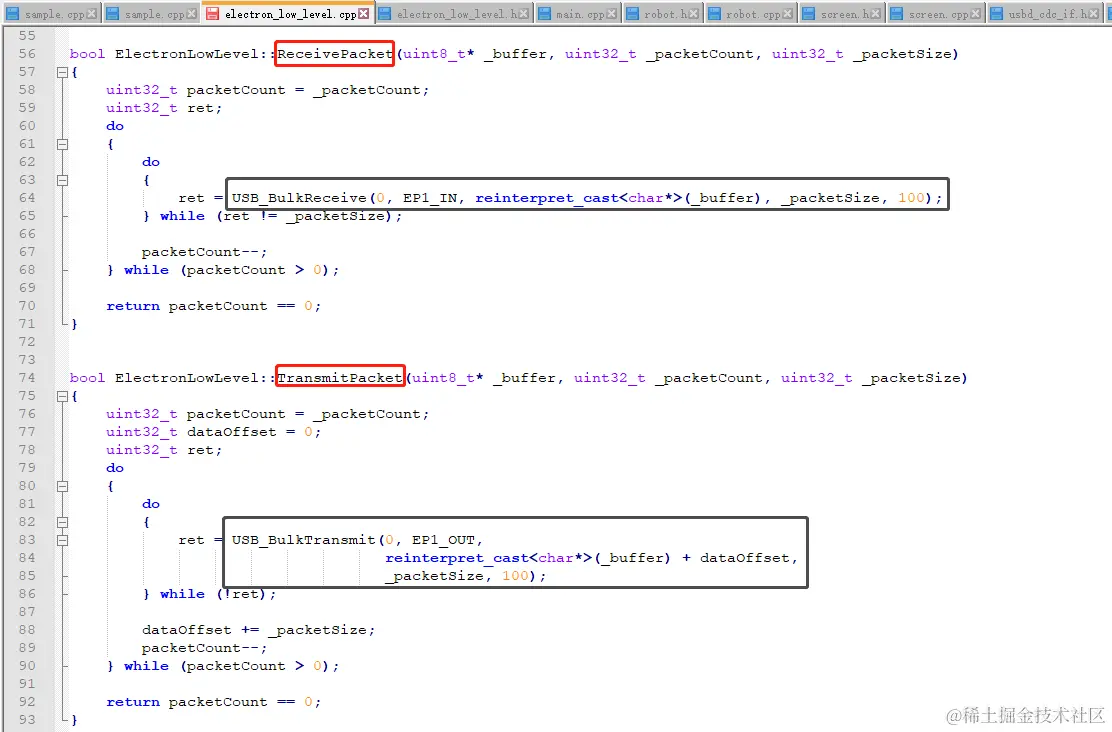Screen dimensions: 1112x732
Task: Click 'while (ret != _packetSize);' on line 65
Action: [281, 216]
